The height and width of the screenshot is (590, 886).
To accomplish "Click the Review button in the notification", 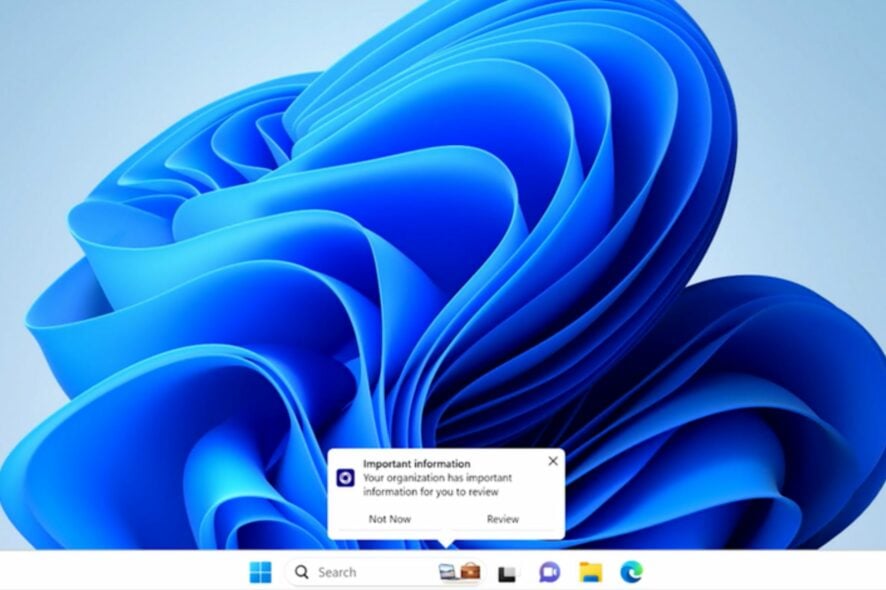I will (501, 519).
